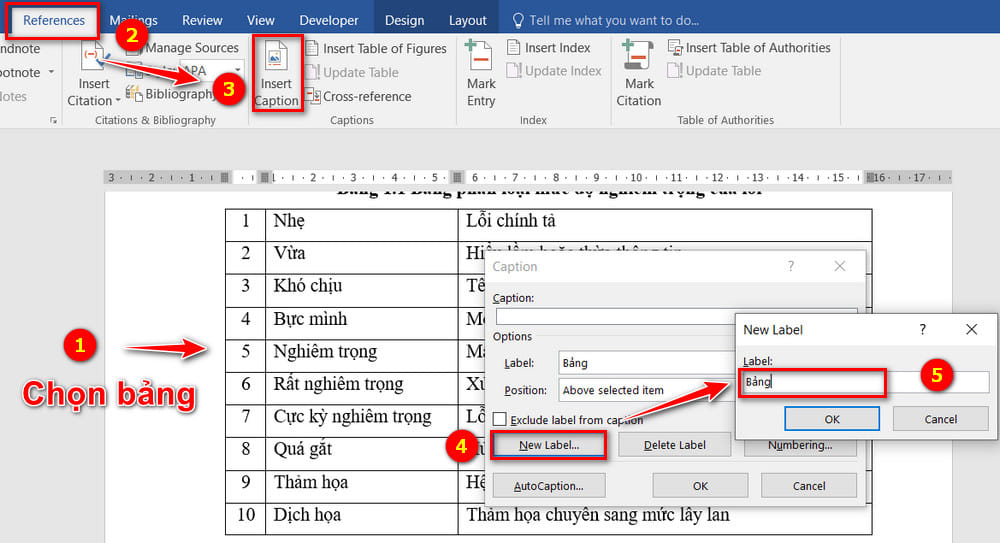This screenshot has width=1000, height=543.
Task: Click the Update Index icon
Action: click(x=513, y=70)
